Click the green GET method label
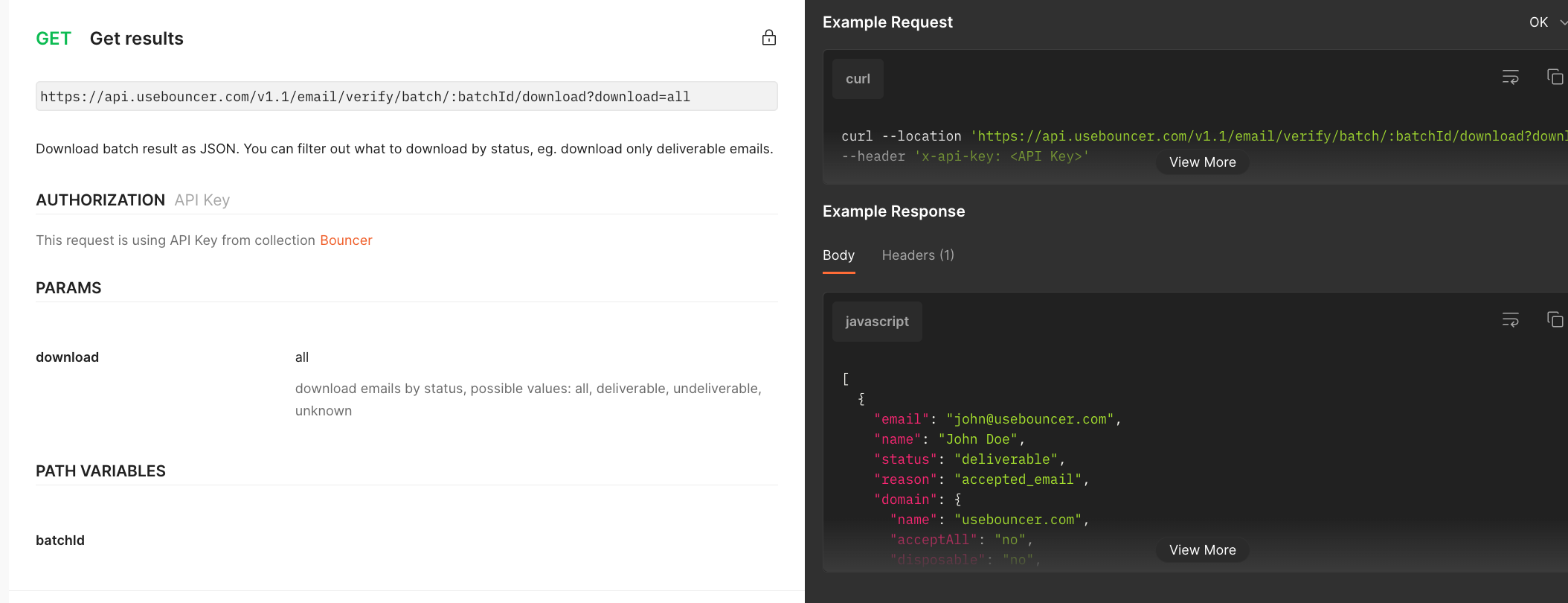The height and width of the screenshot is (603, 1568). click(54, 39)
